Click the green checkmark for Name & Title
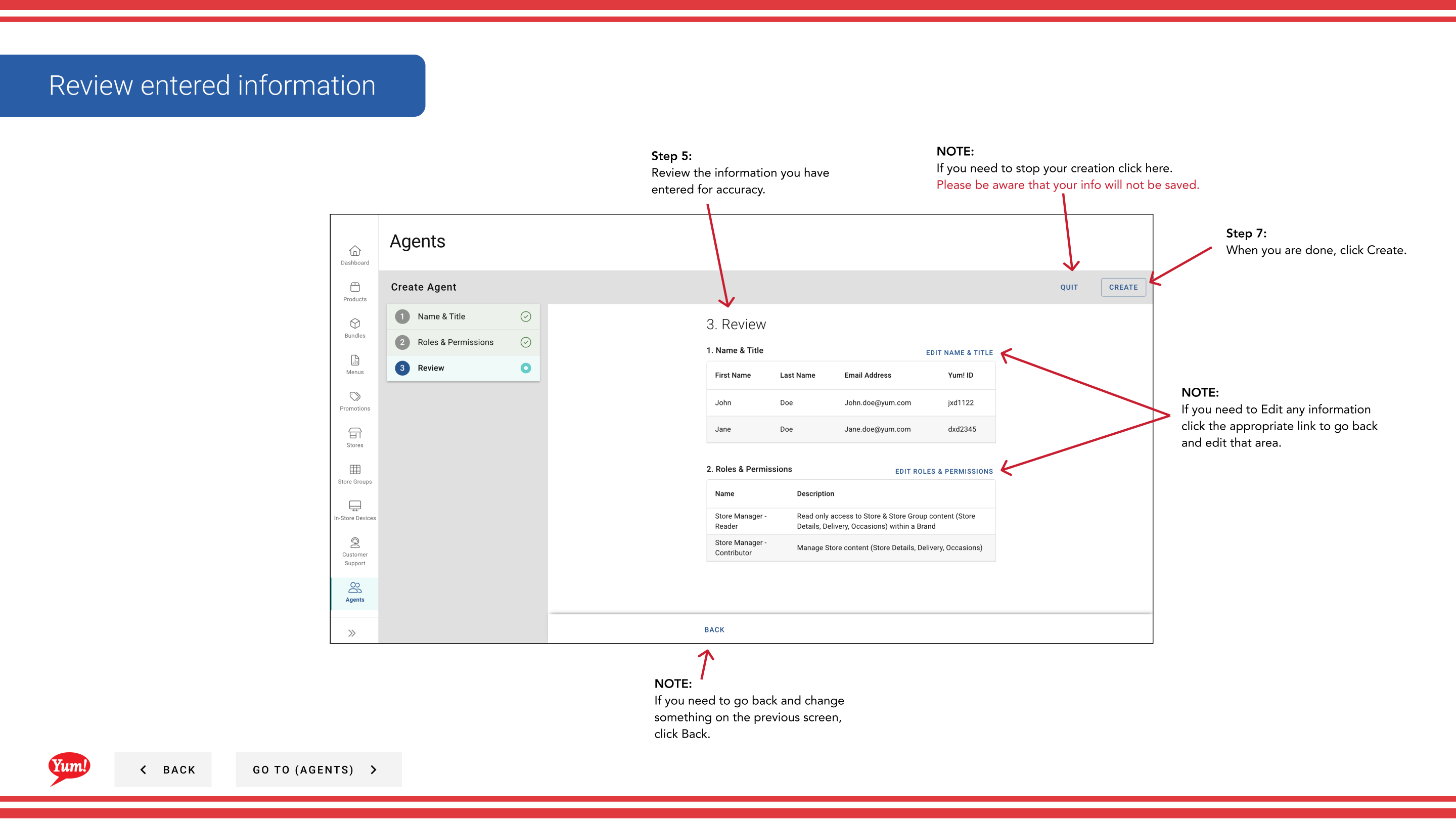The image size is (1456, 819). coord(526,316)
